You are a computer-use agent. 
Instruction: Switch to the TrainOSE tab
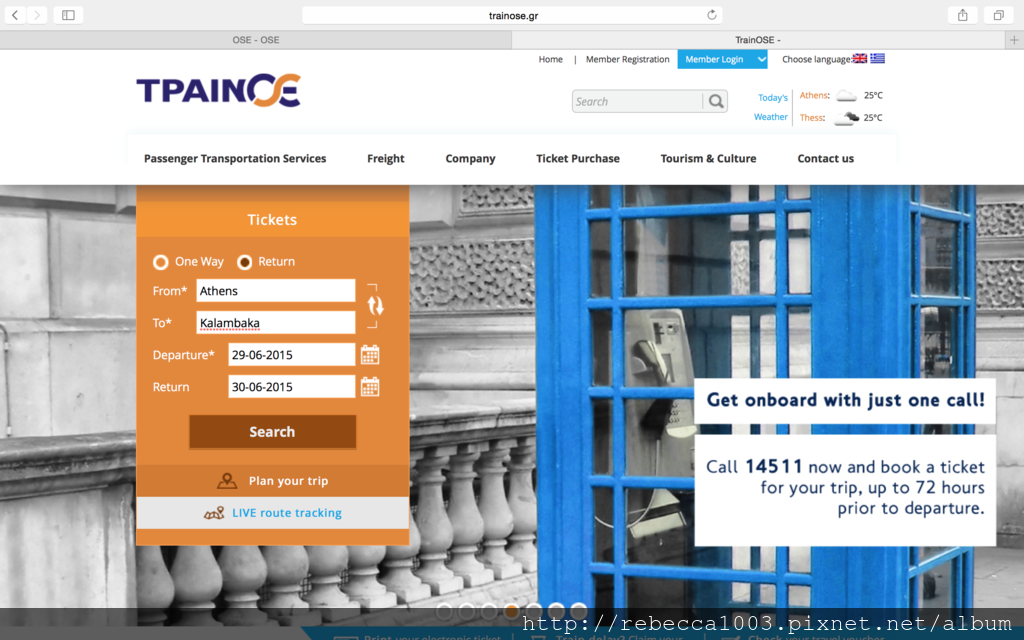click(758, 40)
